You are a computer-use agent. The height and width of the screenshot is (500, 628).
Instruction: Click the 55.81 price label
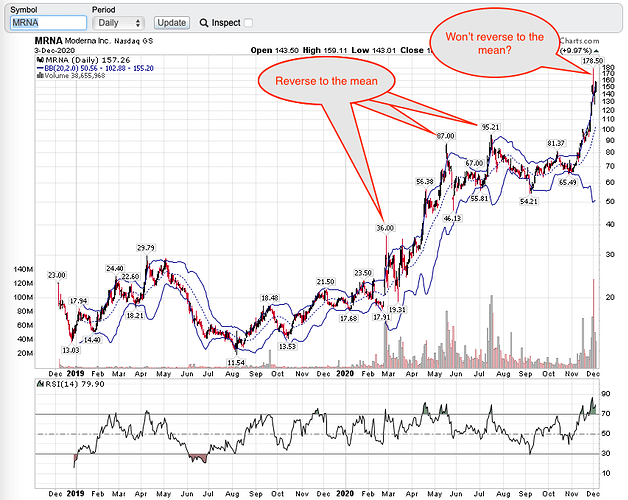point(479,199)
